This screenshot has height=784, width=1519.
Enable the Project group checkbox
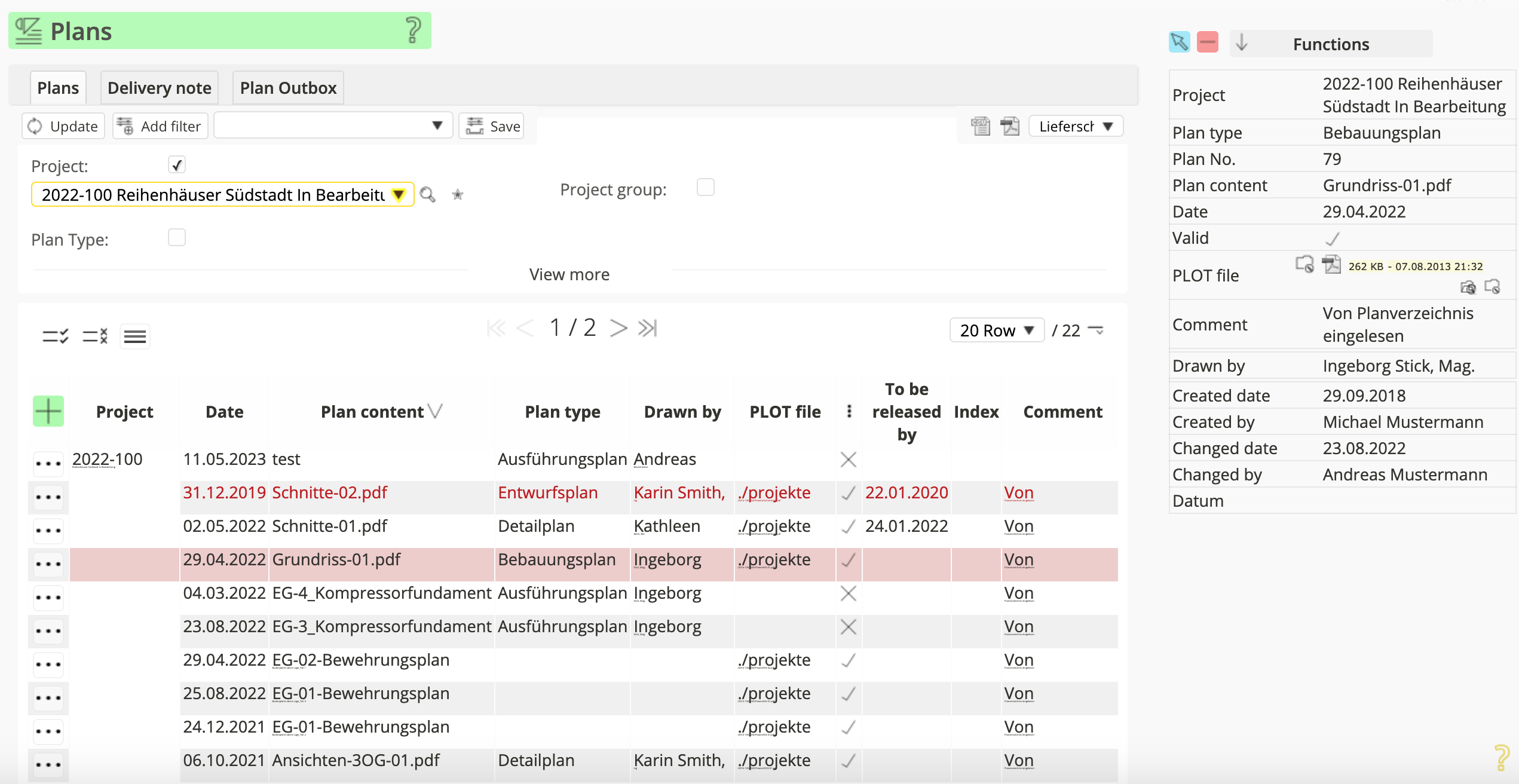705,188
